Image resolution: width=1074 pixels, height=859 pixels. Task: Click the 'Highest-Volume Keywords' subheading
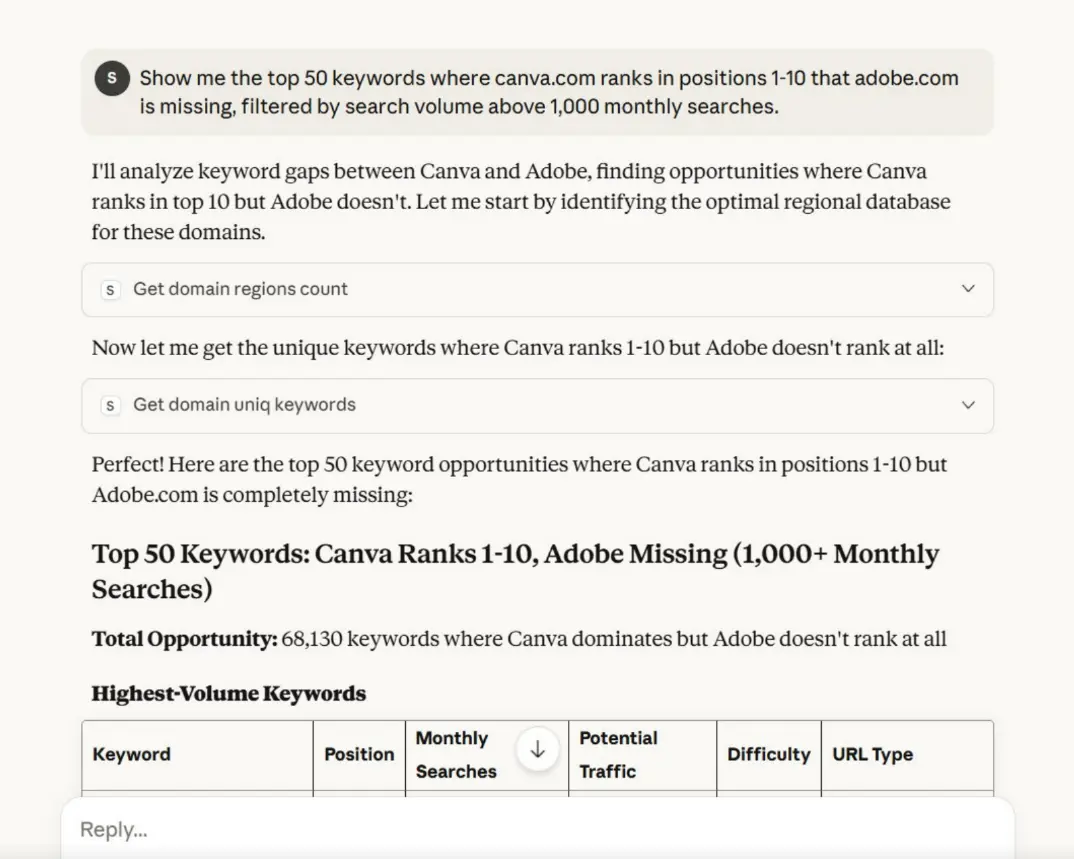coord(229,693)
